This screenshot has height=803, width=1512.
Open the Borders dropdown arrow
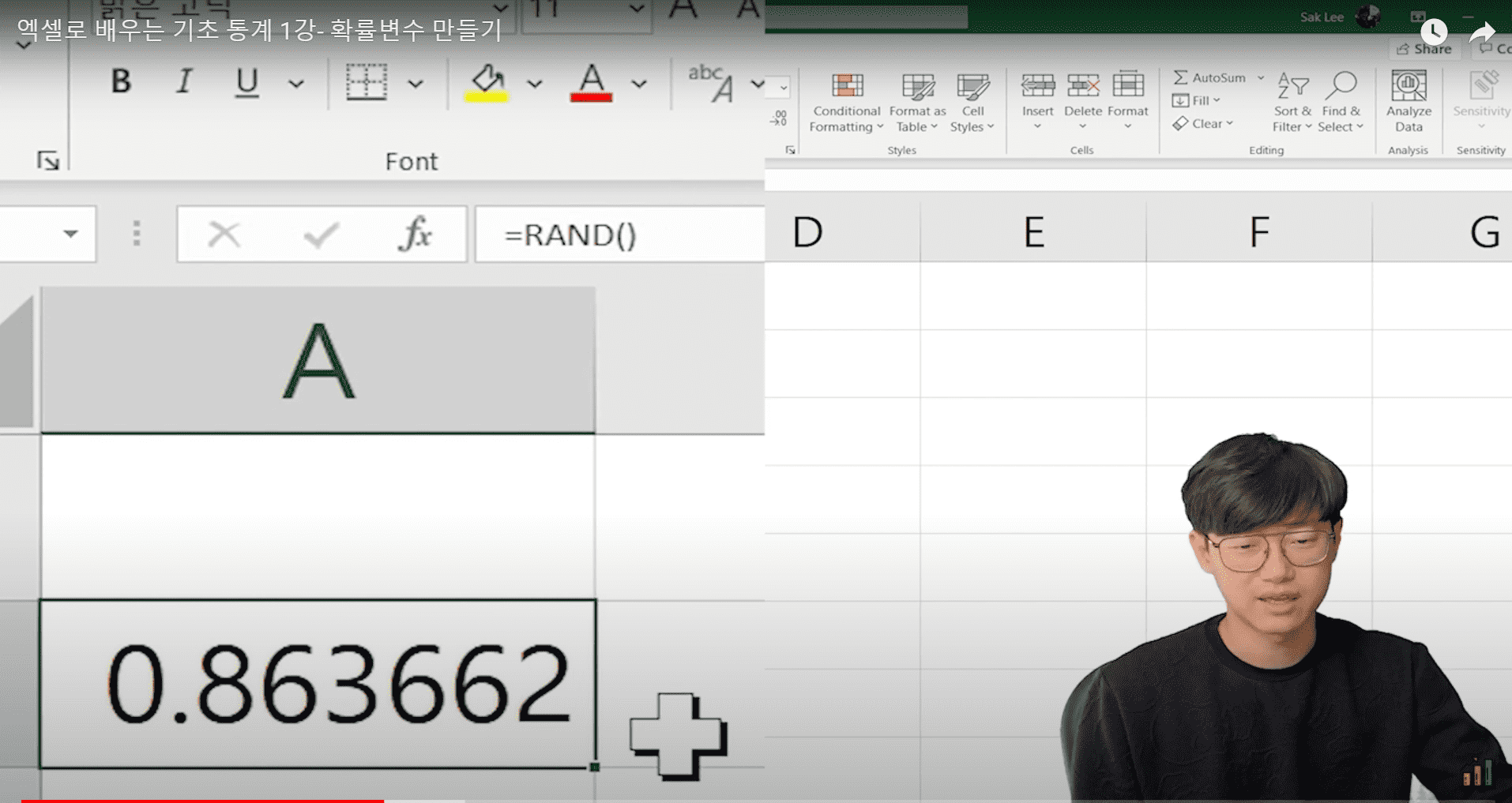(x=416, y=83)
